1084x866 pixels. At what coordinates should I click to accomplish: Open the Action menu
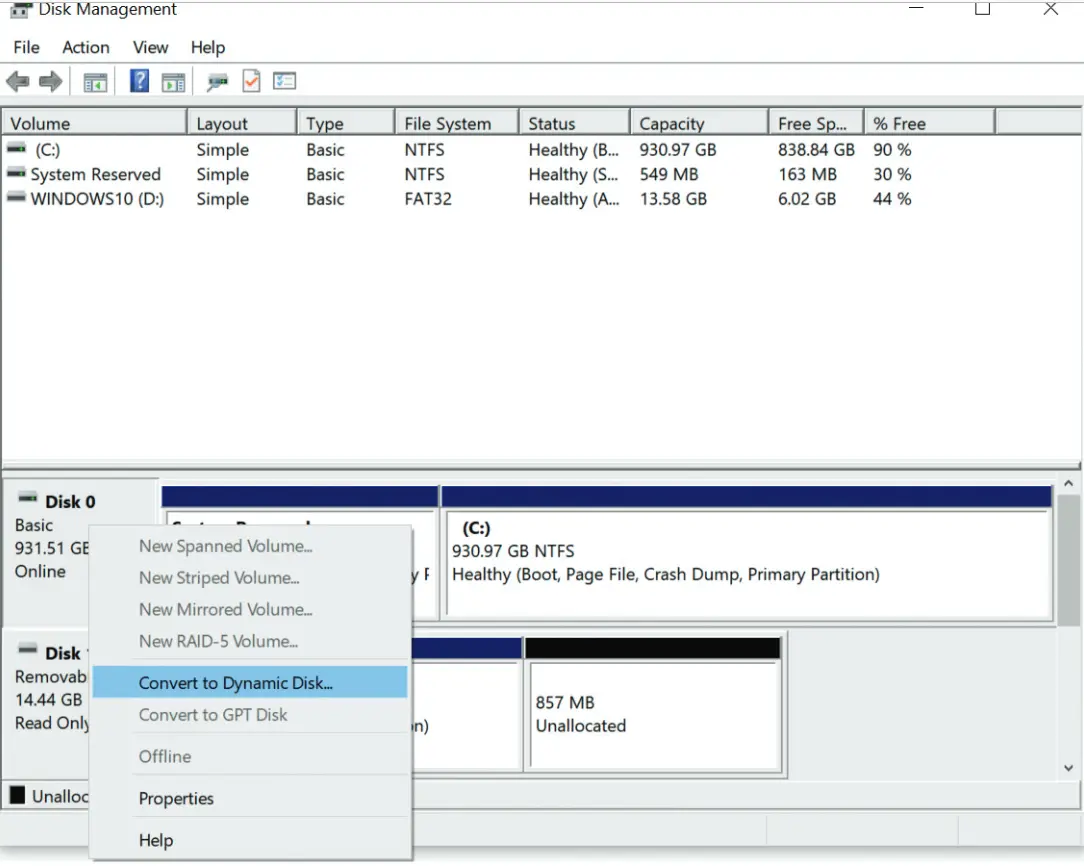86,47
